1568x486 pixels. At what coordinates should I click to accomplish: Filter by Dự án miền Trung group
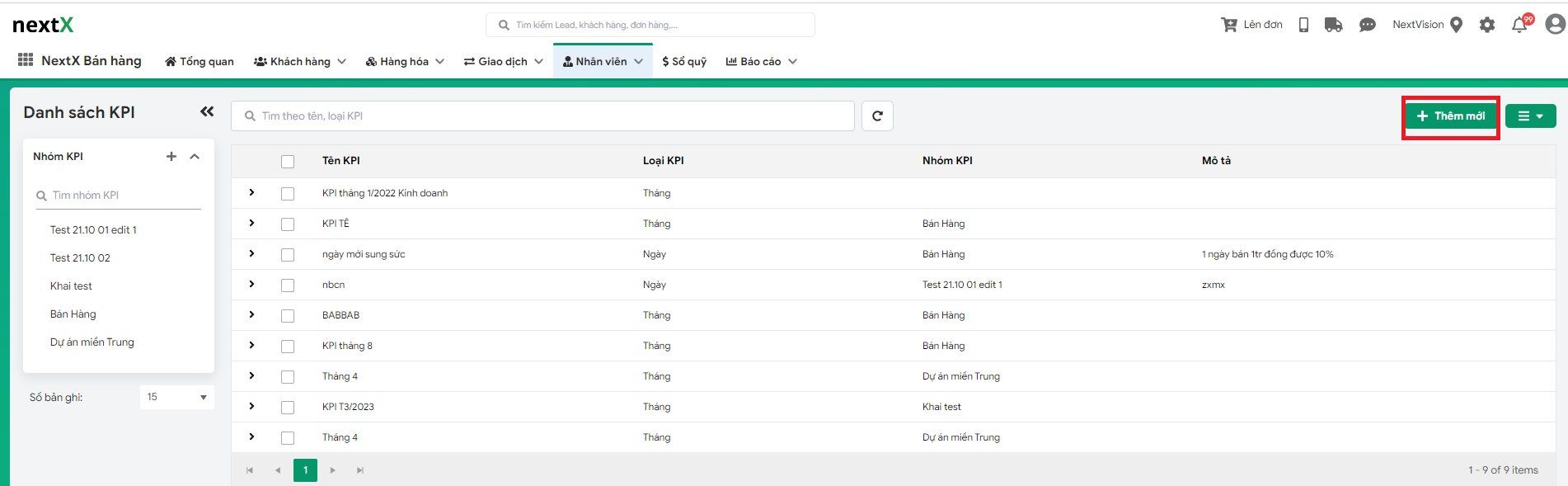coord(92,342)
